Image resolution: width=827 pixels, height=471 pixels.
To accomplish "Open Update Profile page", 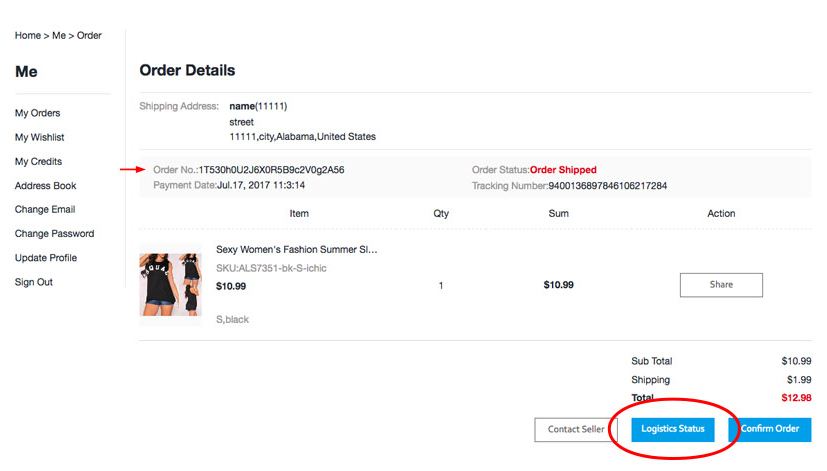I will point(46,258).
